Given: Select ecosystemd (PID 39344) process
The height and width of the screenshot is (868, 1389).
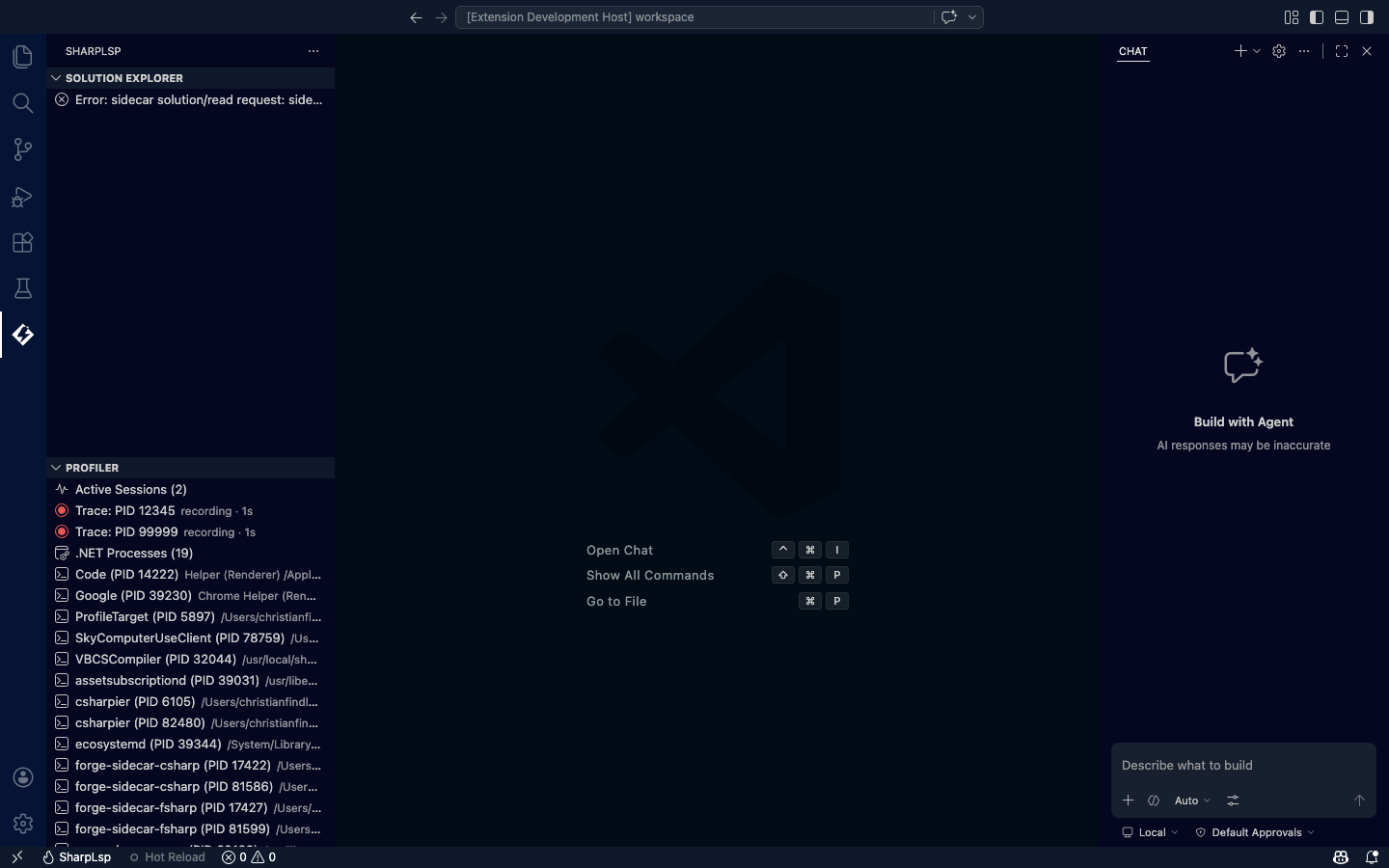Looking at the screenshot, I should 190,744.
